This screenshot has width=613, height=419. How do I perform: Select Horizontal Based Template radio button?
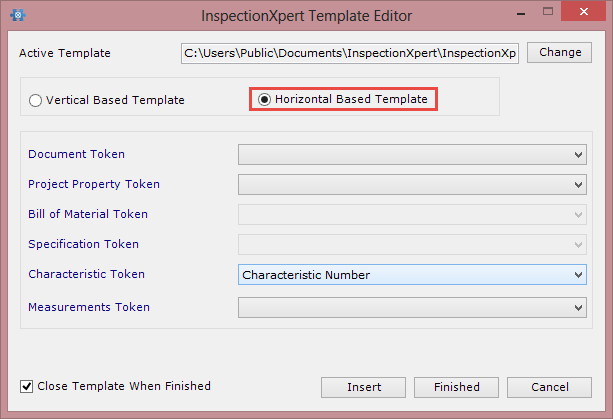[x=264, y=100]
